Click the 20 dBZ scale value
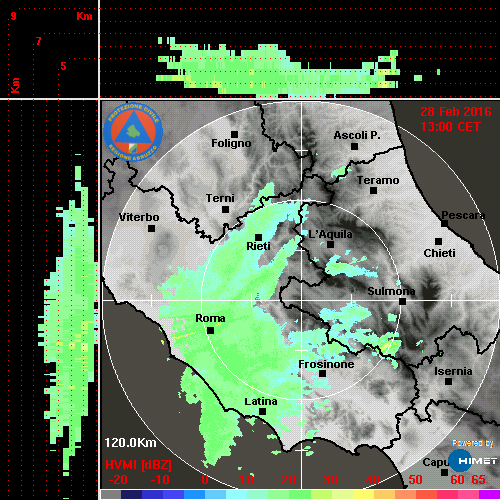The image size is (500, 500). coord(288,480)
